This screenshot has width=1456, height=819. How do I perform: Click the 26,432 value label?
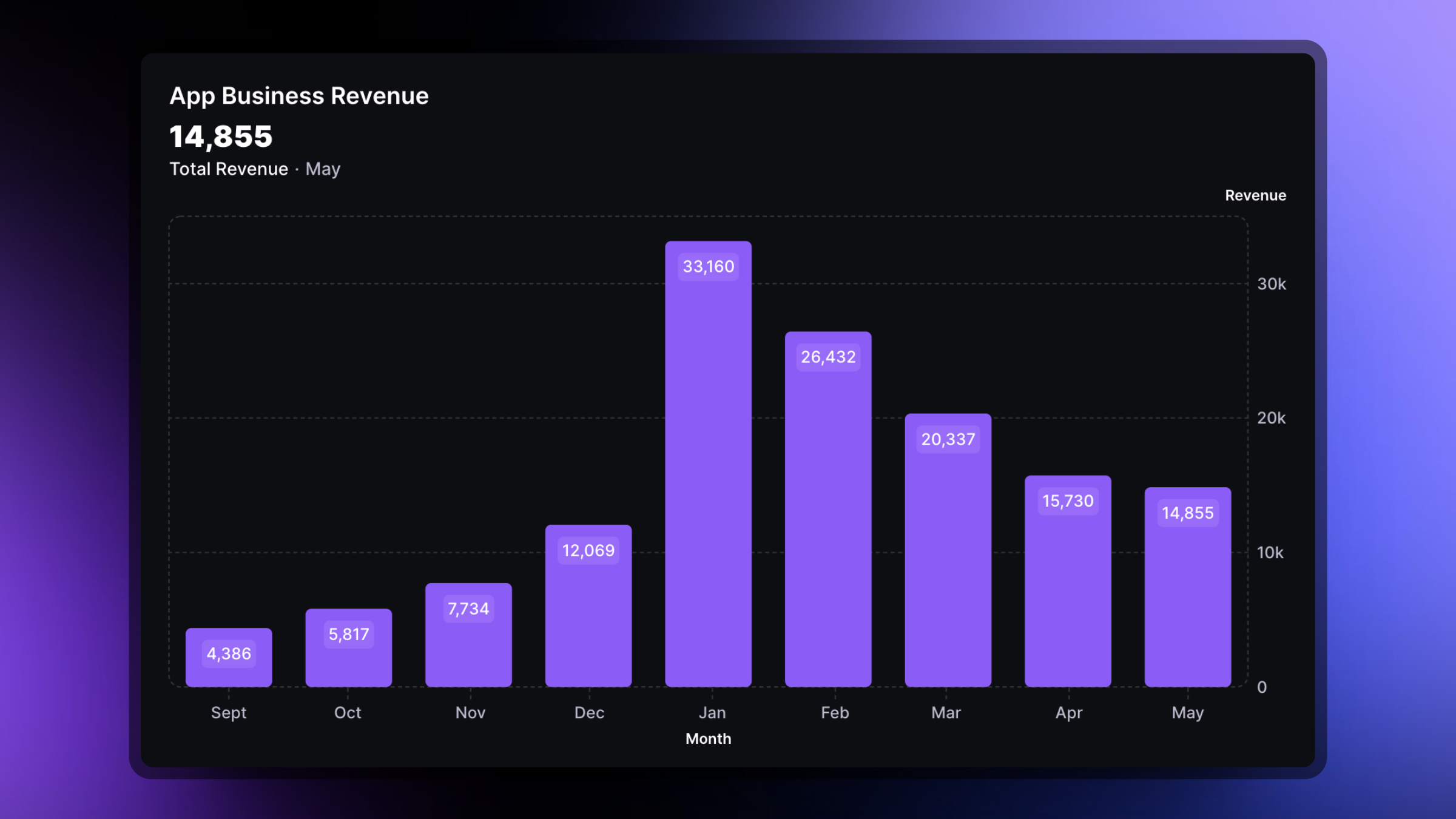(828, 357)
